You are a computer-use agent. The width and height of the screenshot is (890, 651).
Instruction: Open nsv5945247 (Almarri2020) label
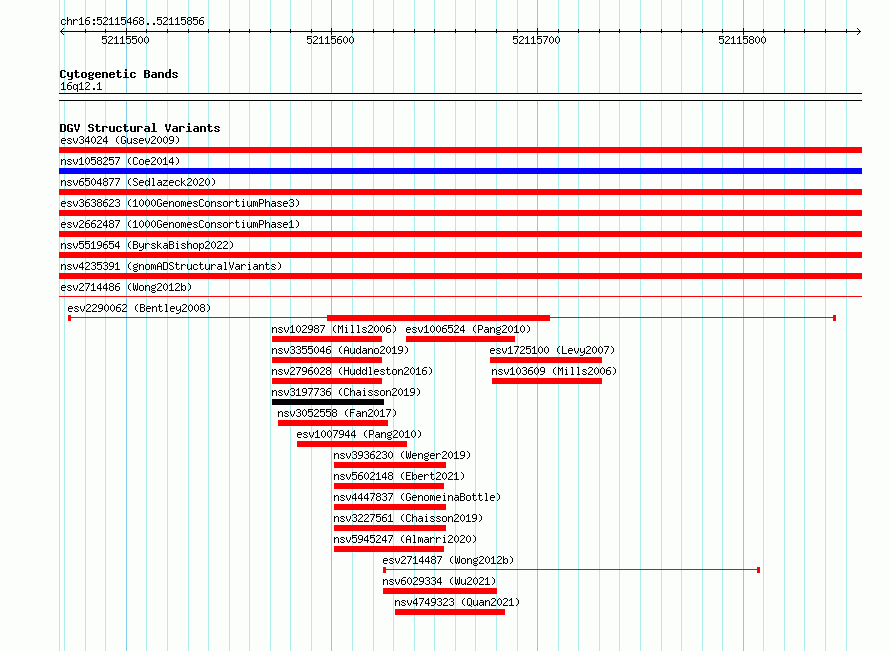click(x=405, y=539)
